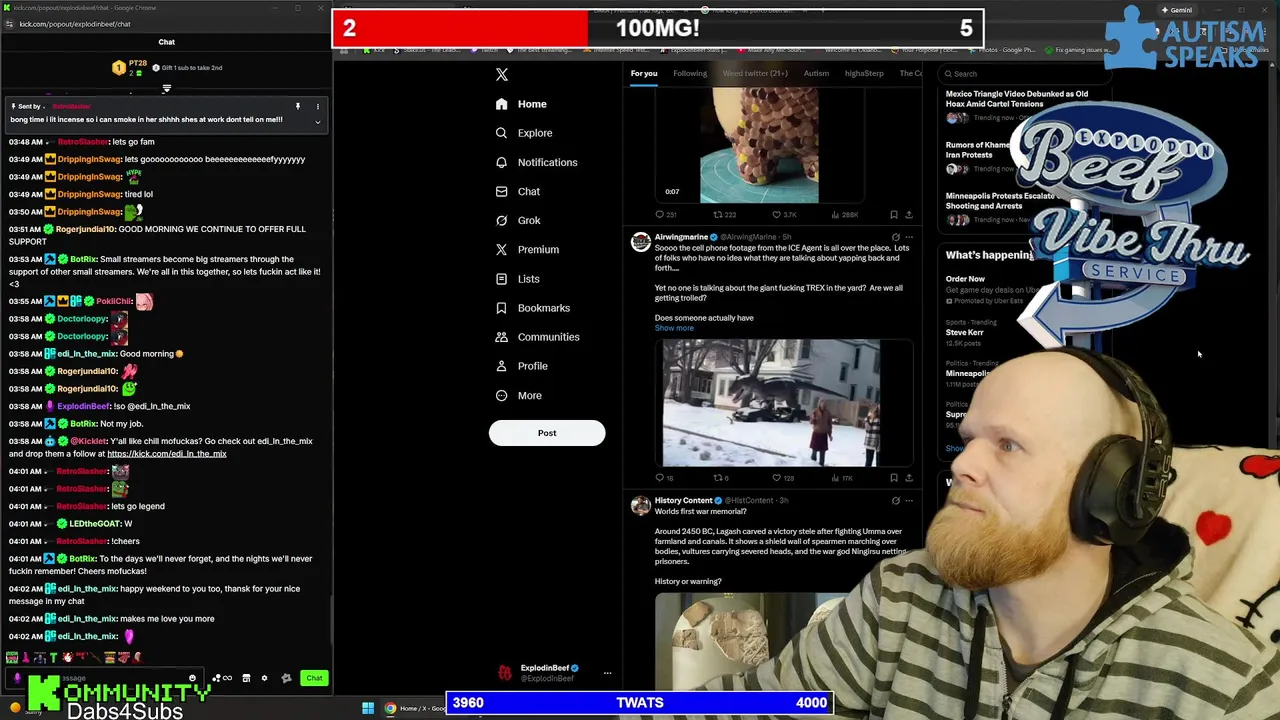1280x720 pixels.
Task: Select Chrome Home / X taskbar item
Action: pyautogui.click(x=414, y=708)
